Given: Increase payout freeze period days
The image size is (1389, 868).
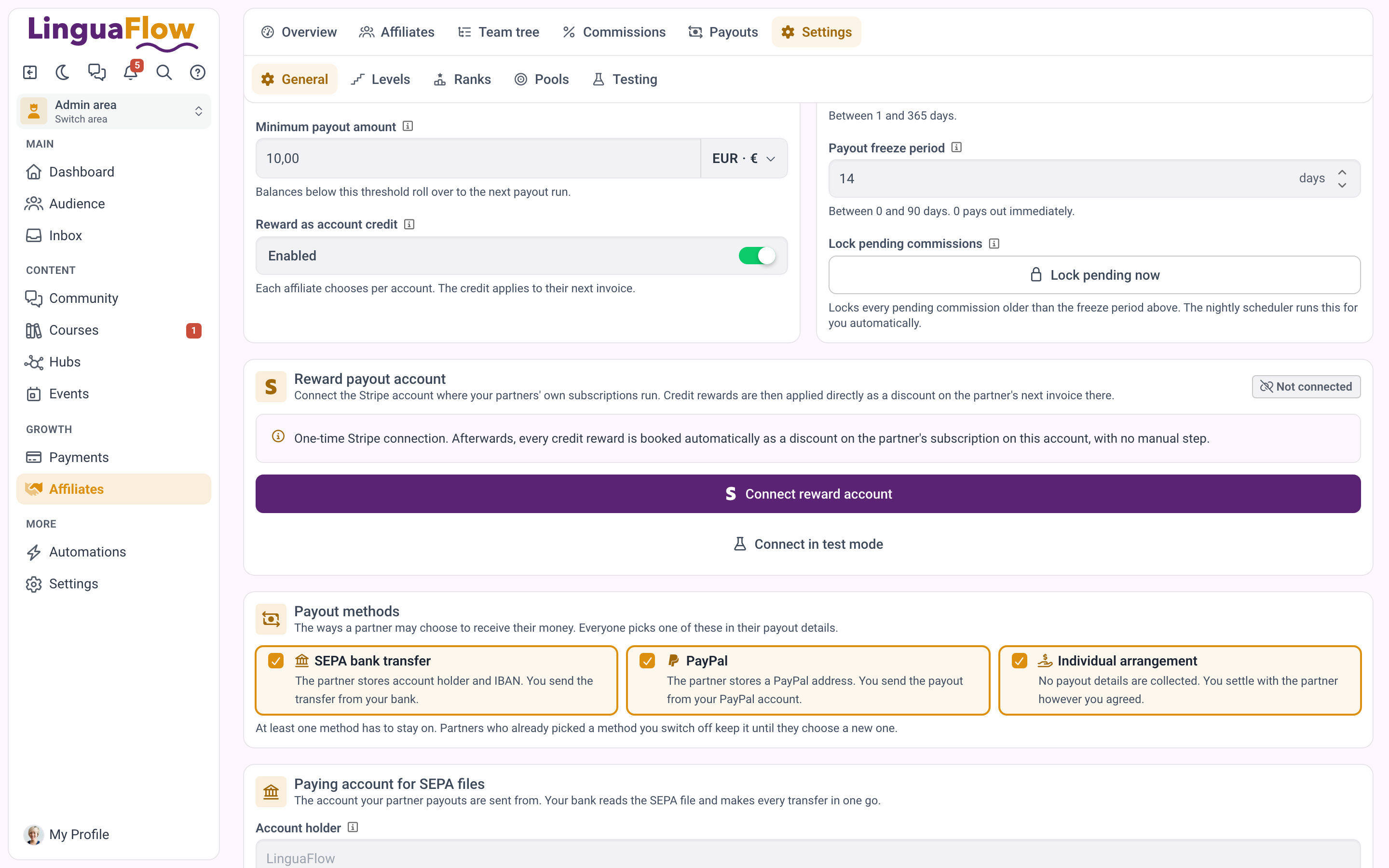Looking at the screenshot, I should tap(1342, 172).
